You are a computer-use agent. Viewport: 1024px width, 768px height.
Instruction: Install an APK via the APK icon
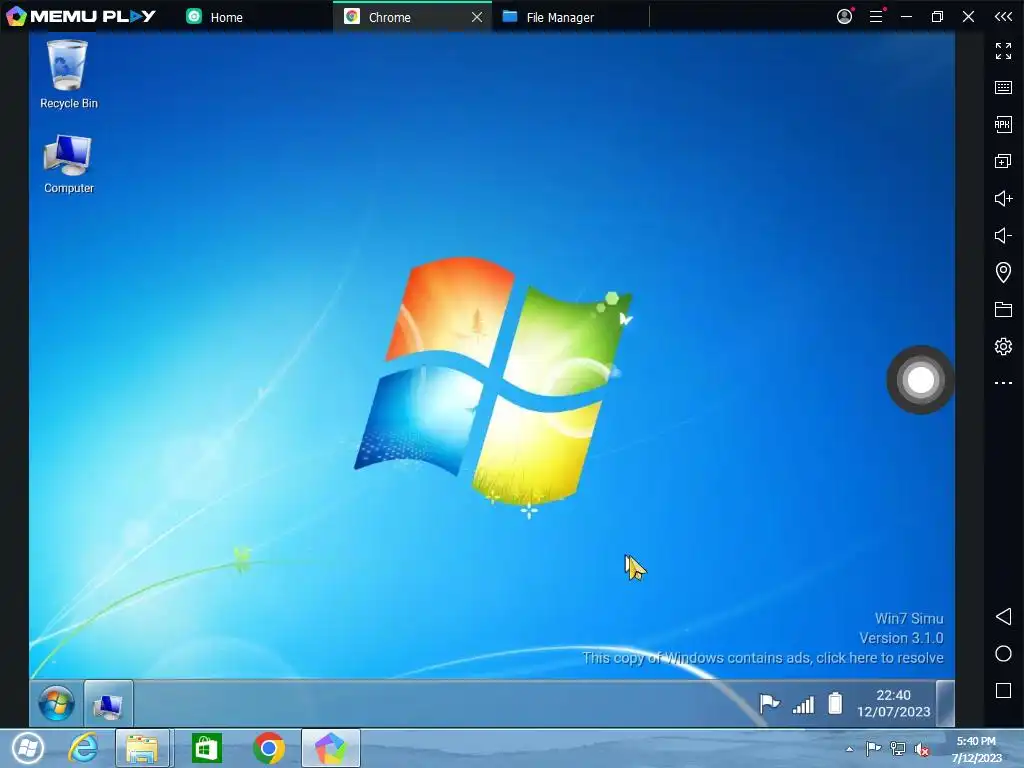coord(1003,124)
